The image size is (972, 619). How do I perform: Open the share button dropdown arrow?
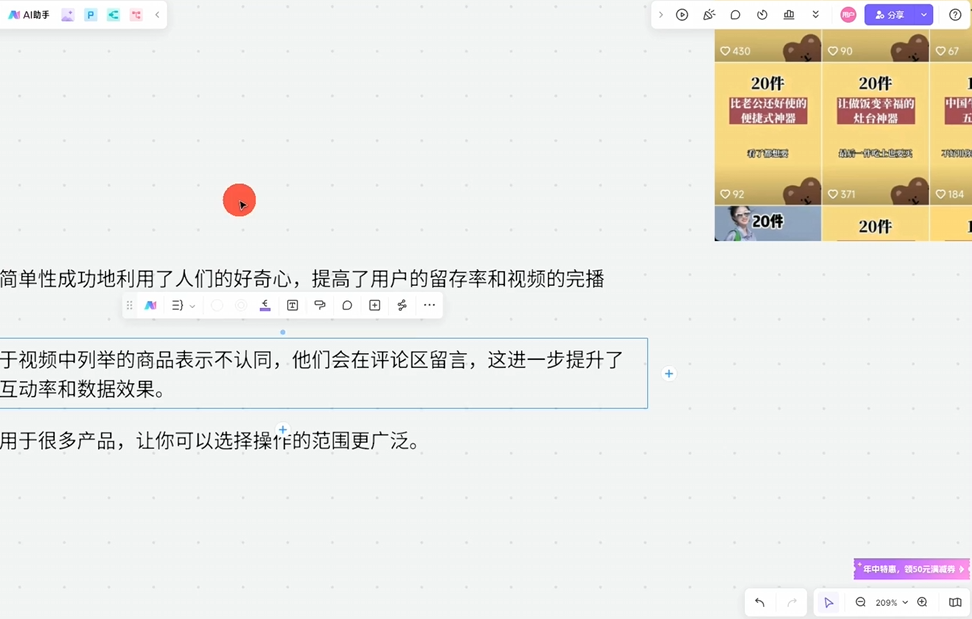click(x=924, y=15)
